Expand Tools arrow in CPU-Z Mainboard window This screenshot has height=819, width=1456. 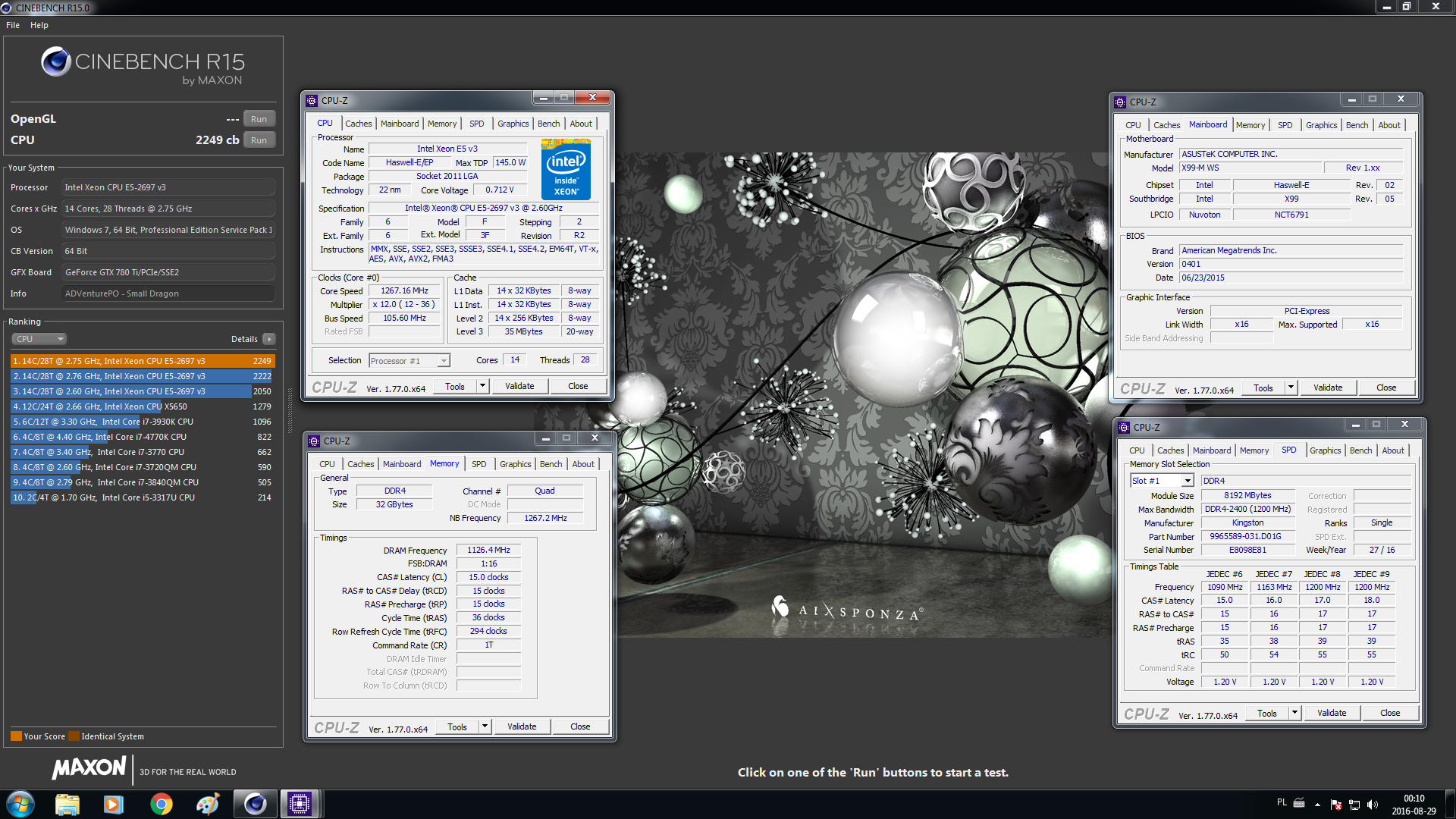point(1291,388)
